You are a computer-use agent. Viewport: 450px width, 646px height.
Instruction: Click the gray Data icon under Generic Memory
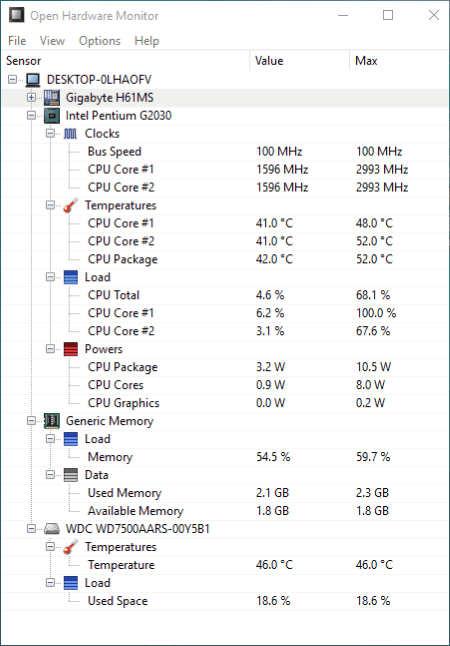coord(70,475)
